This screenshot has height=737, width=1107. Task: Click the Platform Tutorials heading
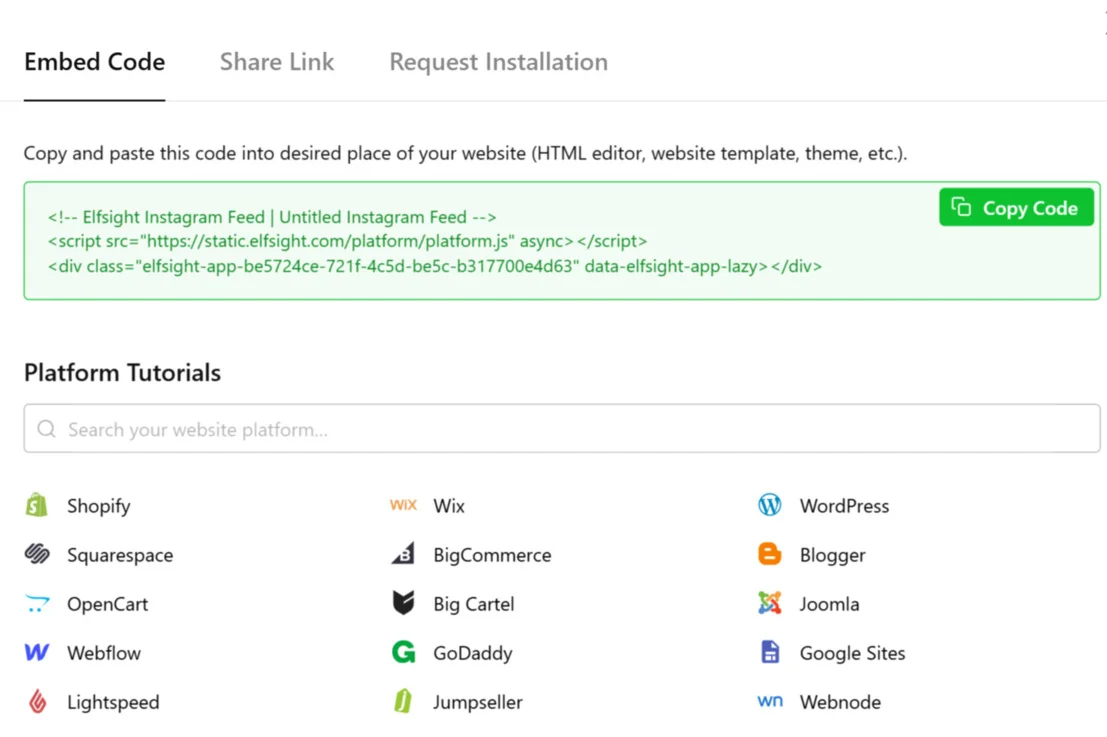(x=122, y=373)
